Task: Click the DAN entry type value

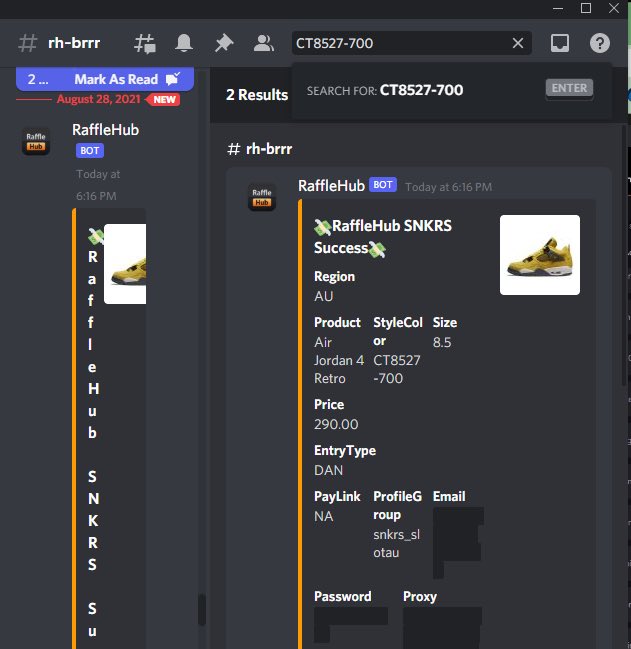Action: click(329, 470)
